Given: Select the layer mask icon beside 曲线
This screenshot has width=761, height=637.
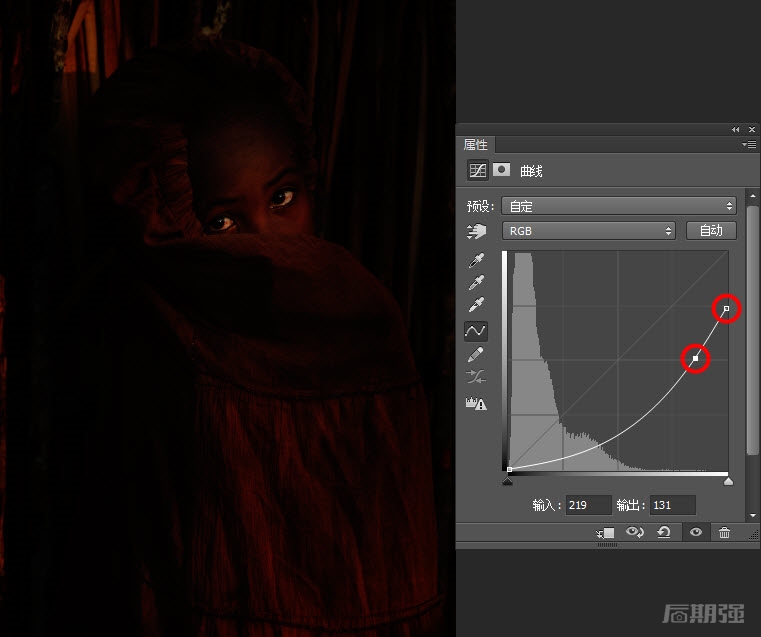Looking at the screenshot, I should (501, 170).
